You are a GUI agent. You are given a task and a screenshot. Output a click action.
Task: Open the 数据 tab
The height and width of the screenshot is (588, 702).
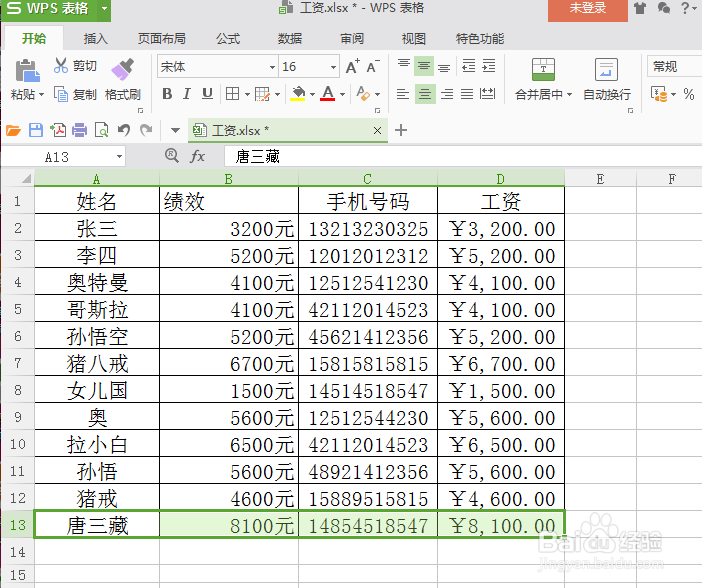point(290,39)
